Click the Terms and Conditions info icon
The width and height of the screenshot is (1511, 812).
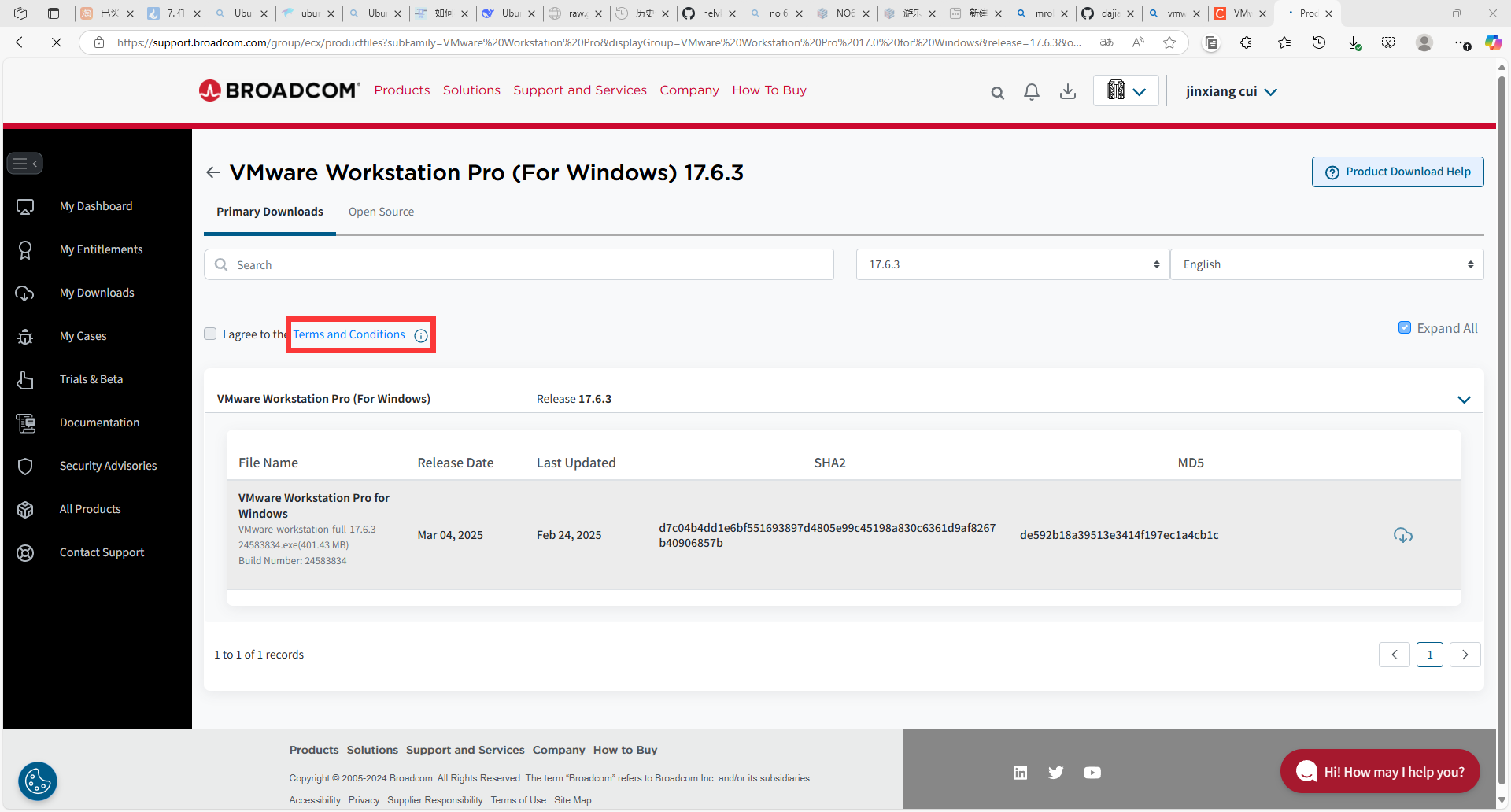pos(421,336)
